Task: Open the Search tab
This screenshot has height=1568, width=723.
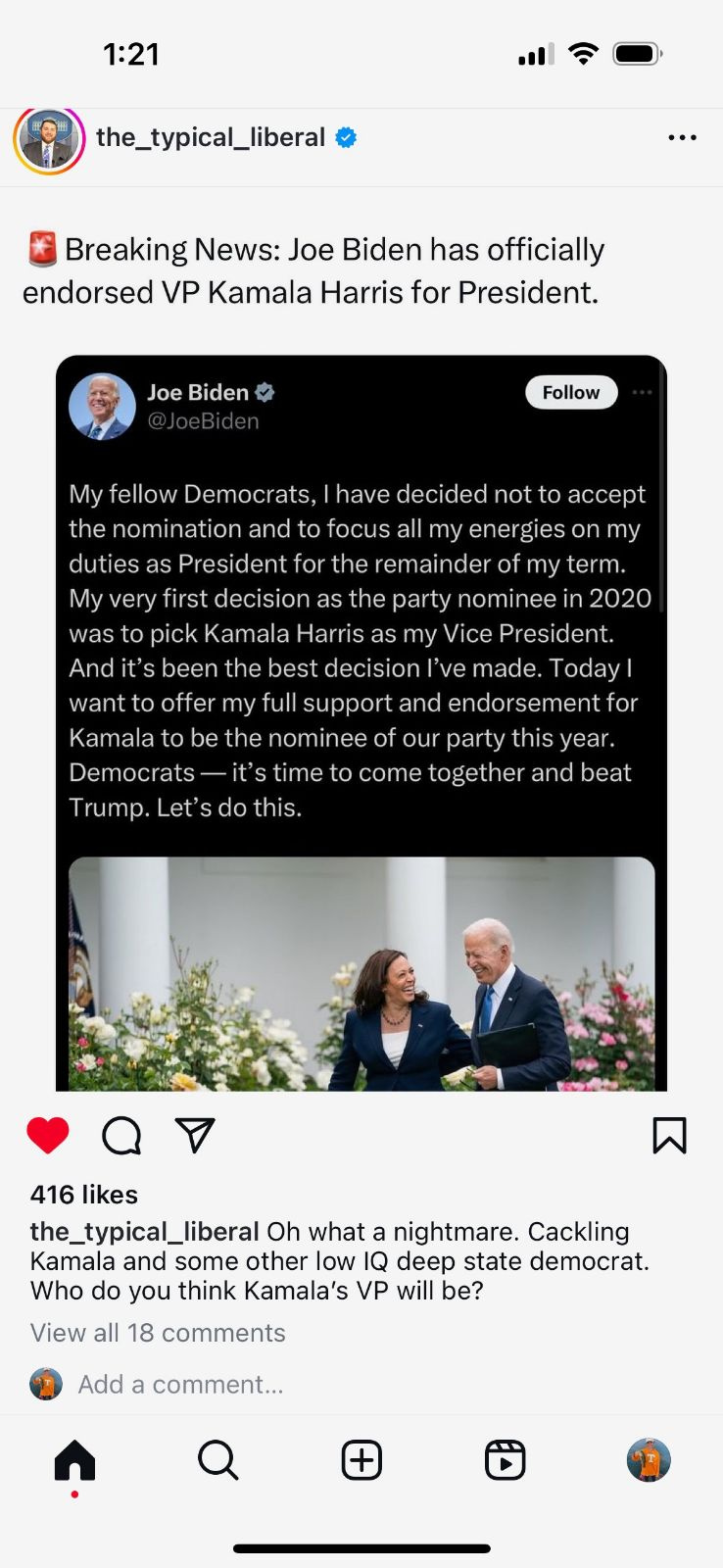Action: [x=217, y=1460]
